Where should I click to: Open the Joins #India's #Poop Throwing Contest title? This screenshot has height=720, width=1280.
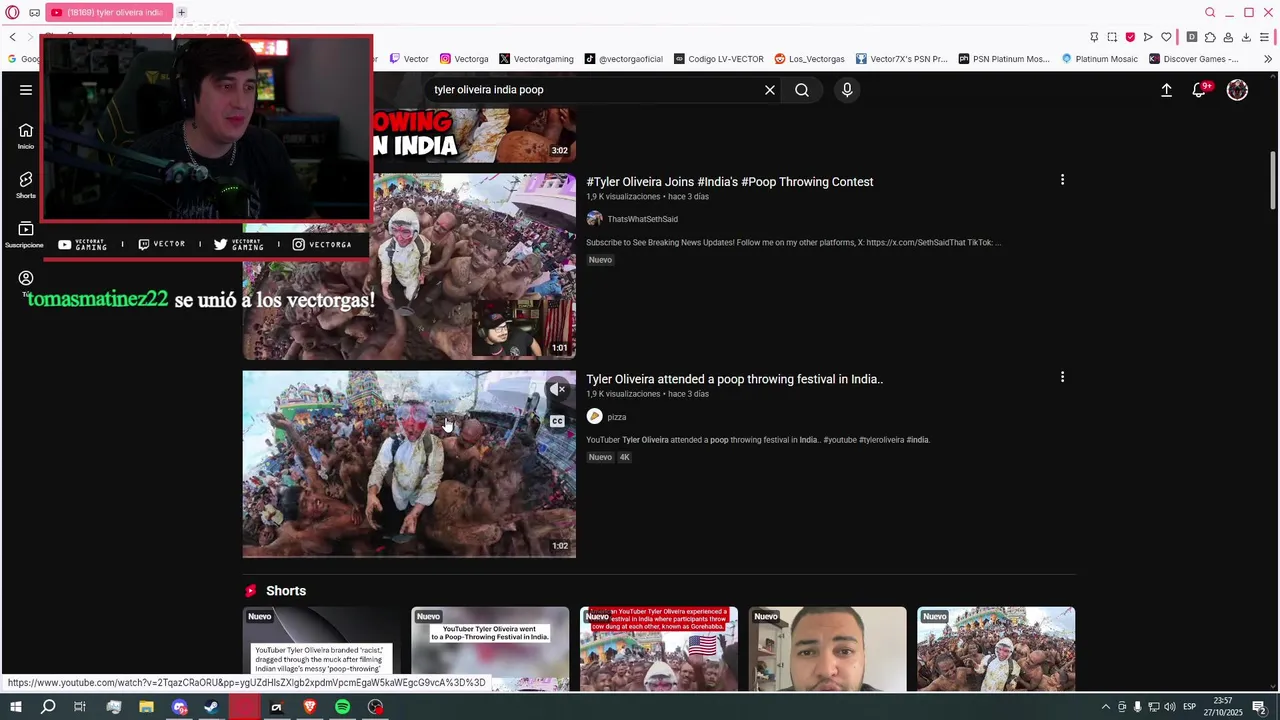tap(730, 182)
